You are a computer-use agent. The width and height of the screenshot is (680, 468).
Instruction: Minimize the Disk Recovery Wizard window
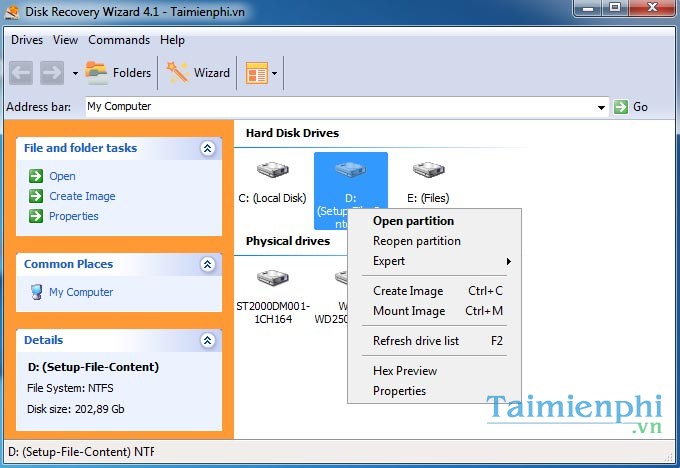[x=588, y=8]
